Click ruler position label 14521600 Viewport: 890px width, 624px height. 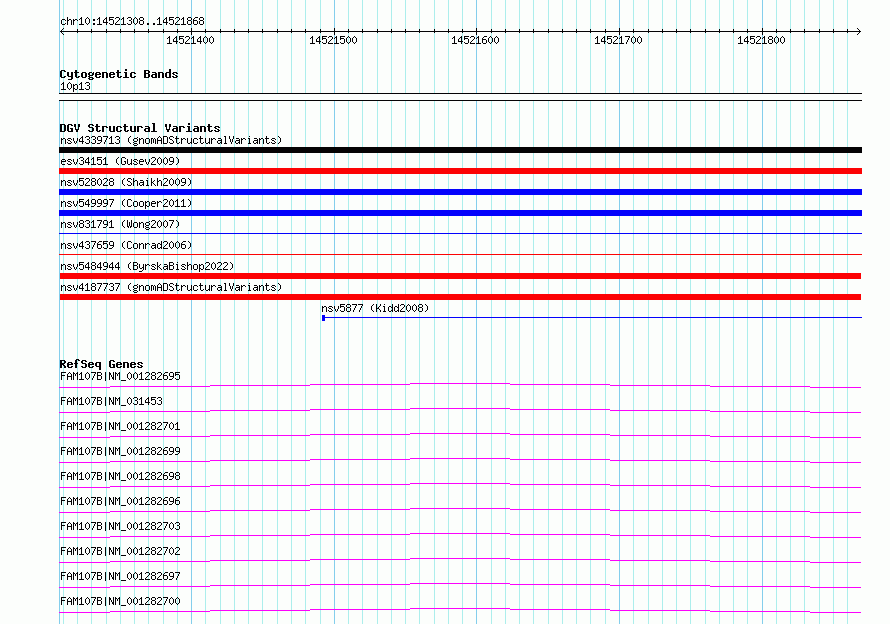475,40
